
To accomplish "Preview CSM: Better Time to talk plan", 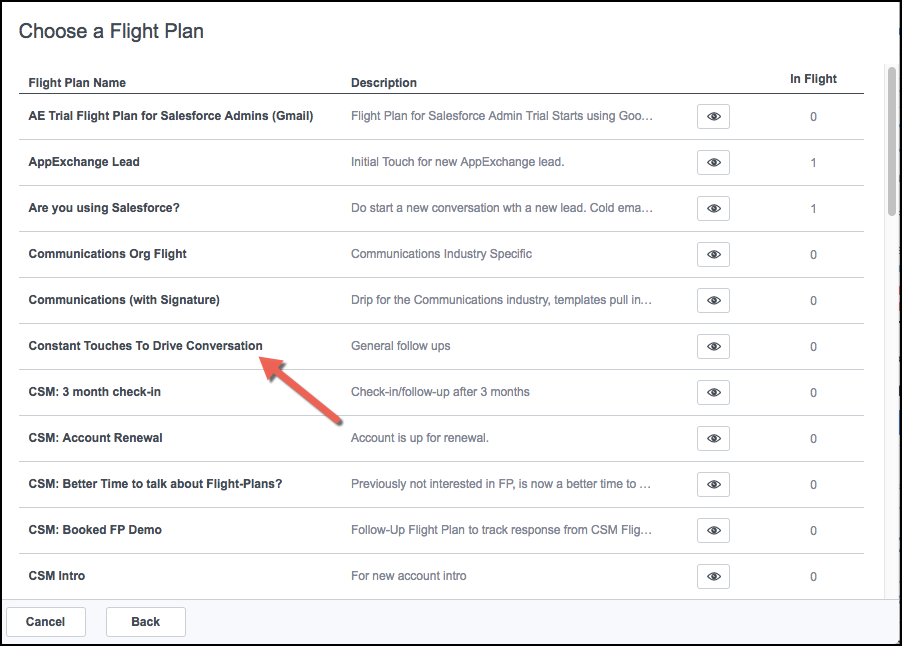I will pos(713,484).
